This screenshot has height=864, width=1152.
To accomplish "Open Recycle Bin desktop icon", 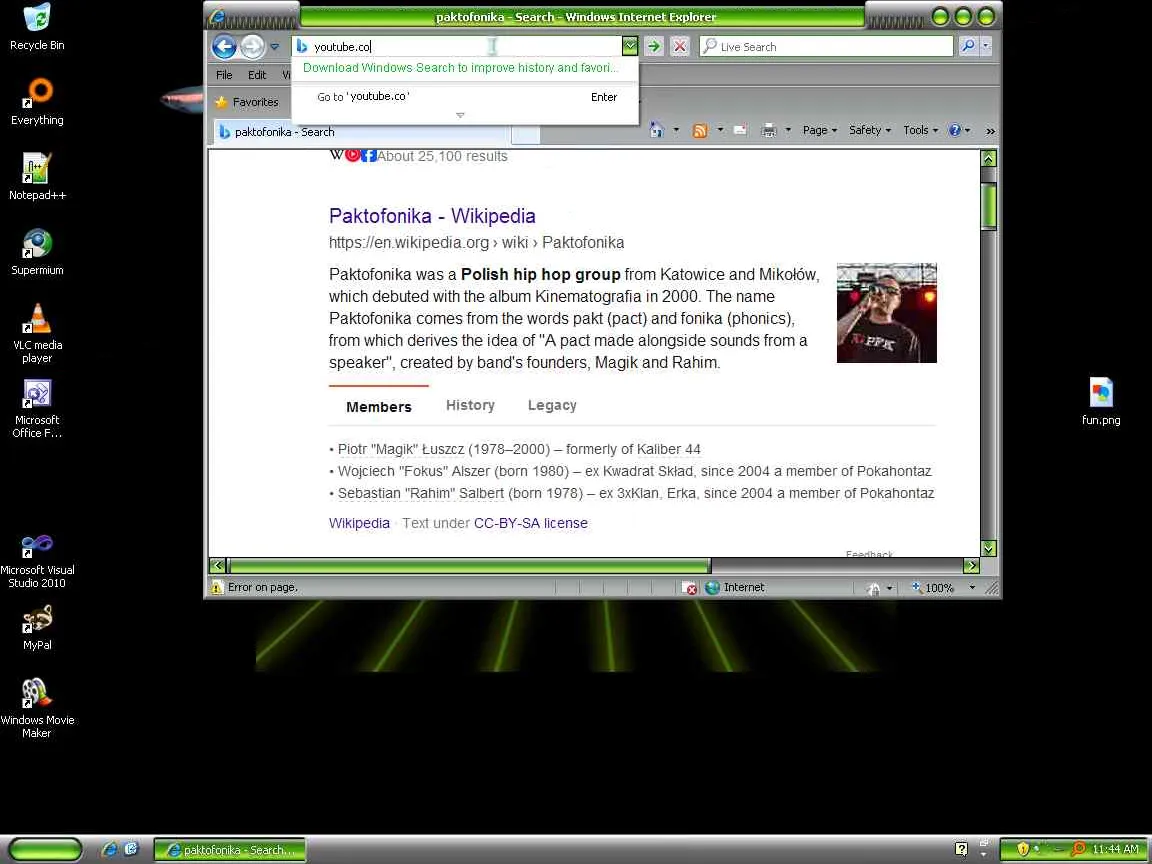I will coord(37,27).
